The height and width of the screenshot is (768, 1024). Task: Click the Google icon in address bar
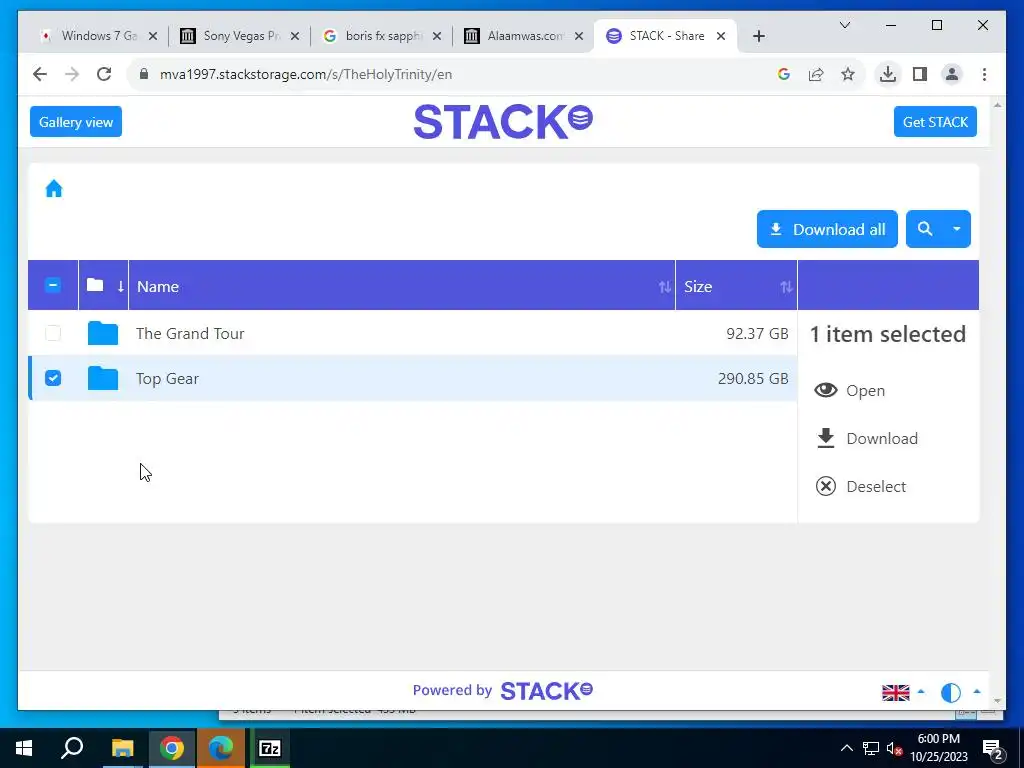(784, 74)
